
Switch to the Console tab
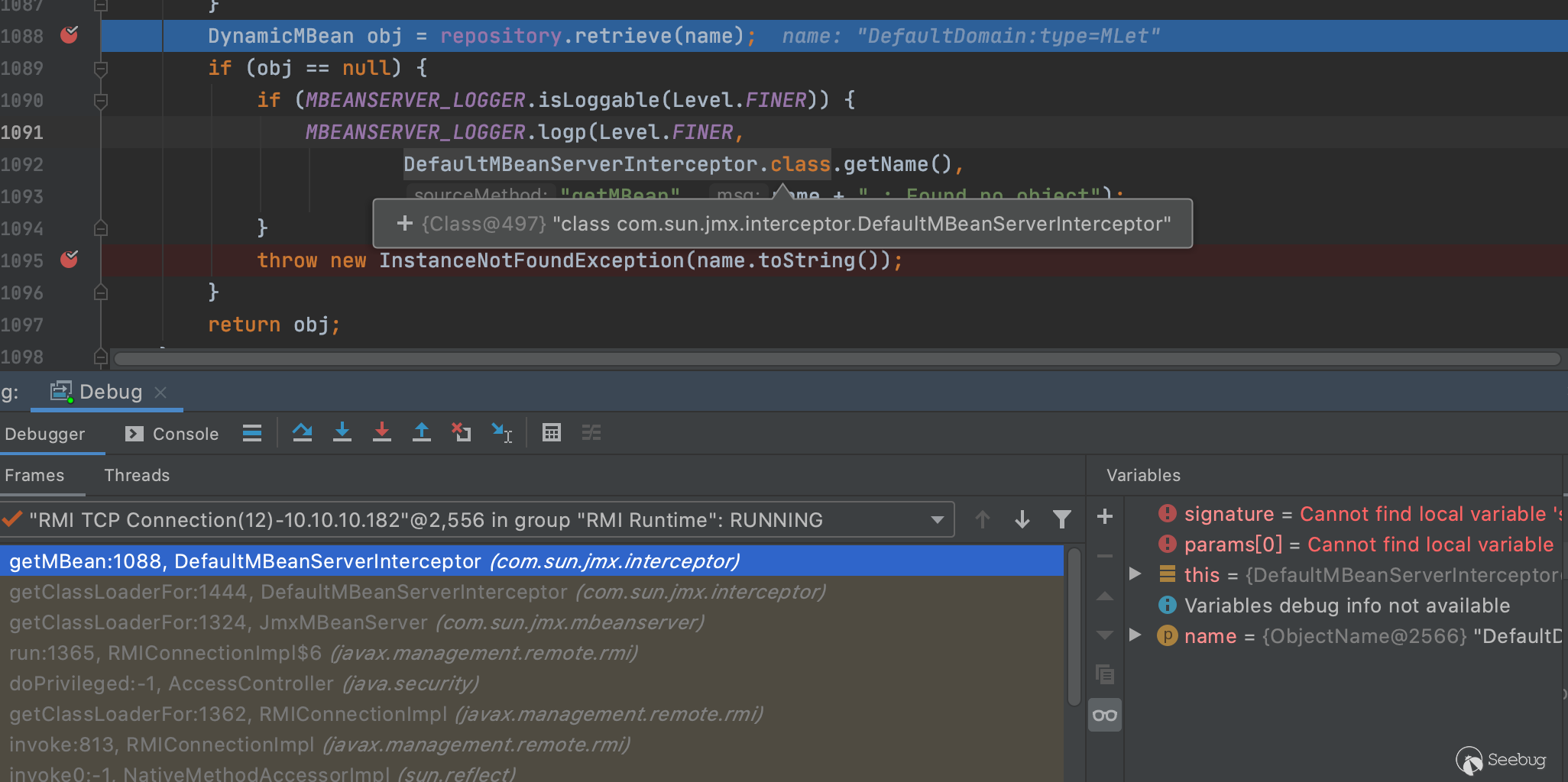point(173,434)
